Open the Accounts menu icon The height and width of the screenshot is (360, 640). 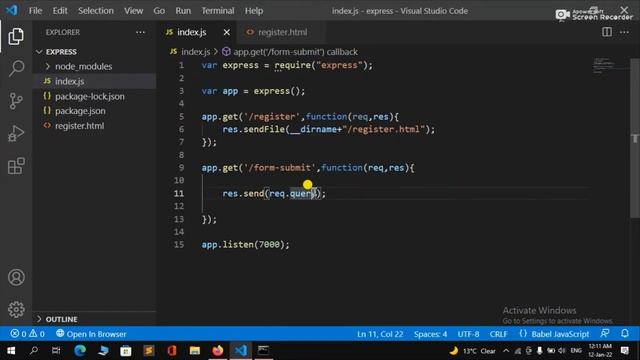coord(16,278)
